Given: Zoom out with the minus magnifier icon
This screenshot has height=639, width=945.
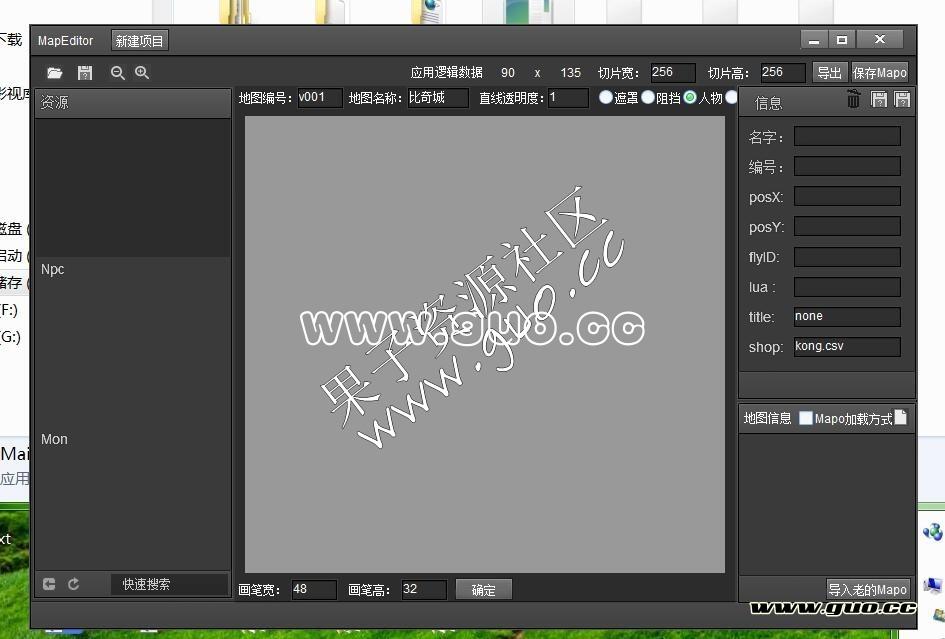Looking at the screenshot, I should (x=118, y=73).
